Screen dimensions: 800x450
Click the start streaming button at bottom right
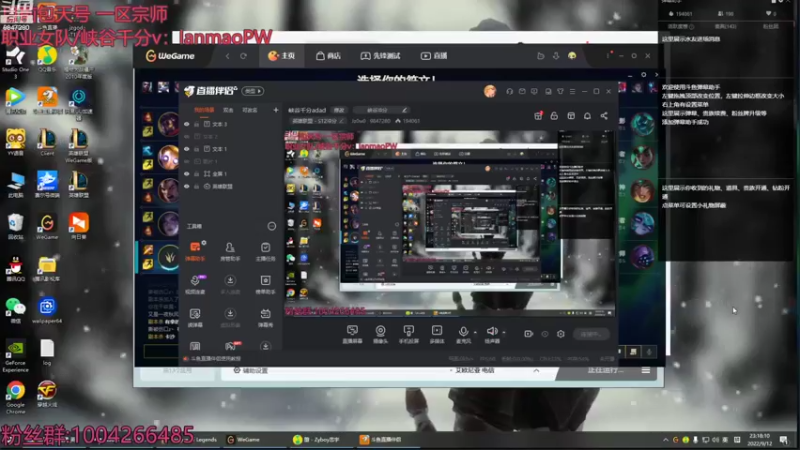click(591, 334)
